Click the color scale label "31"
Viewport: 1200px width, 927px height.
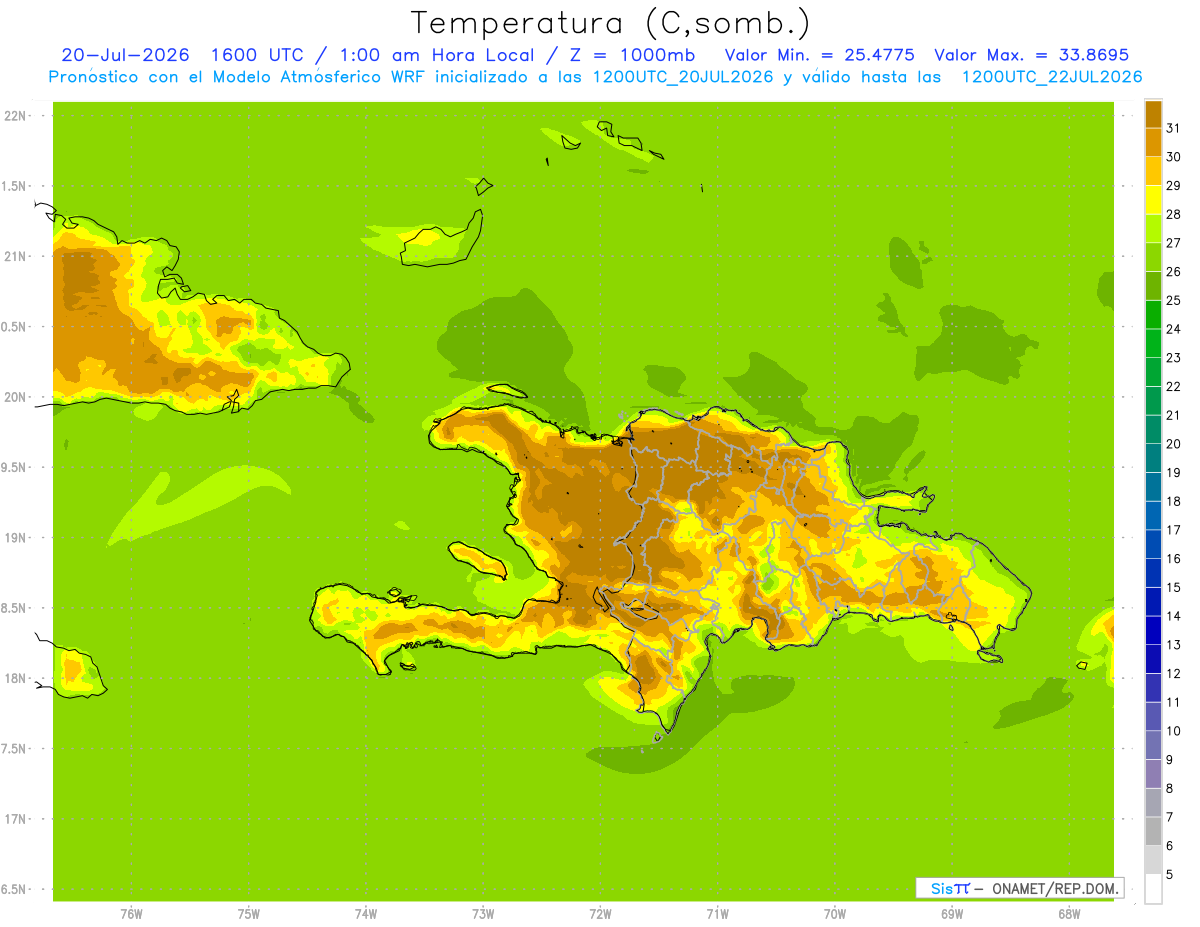click(x=1173, y=128)
